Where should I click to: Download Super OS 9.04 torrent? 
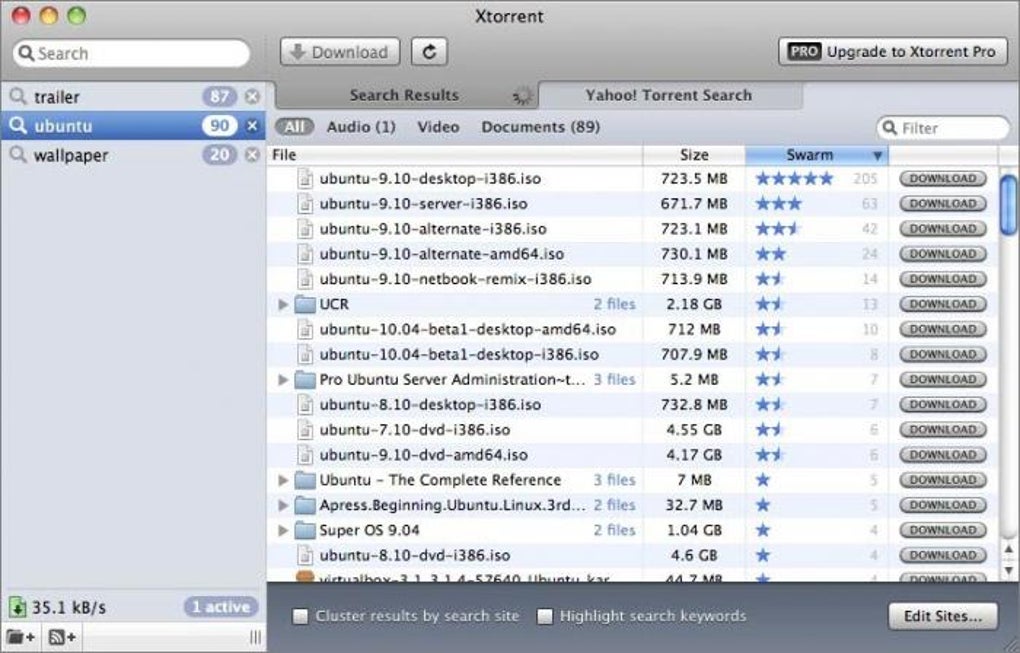point(943,530)
